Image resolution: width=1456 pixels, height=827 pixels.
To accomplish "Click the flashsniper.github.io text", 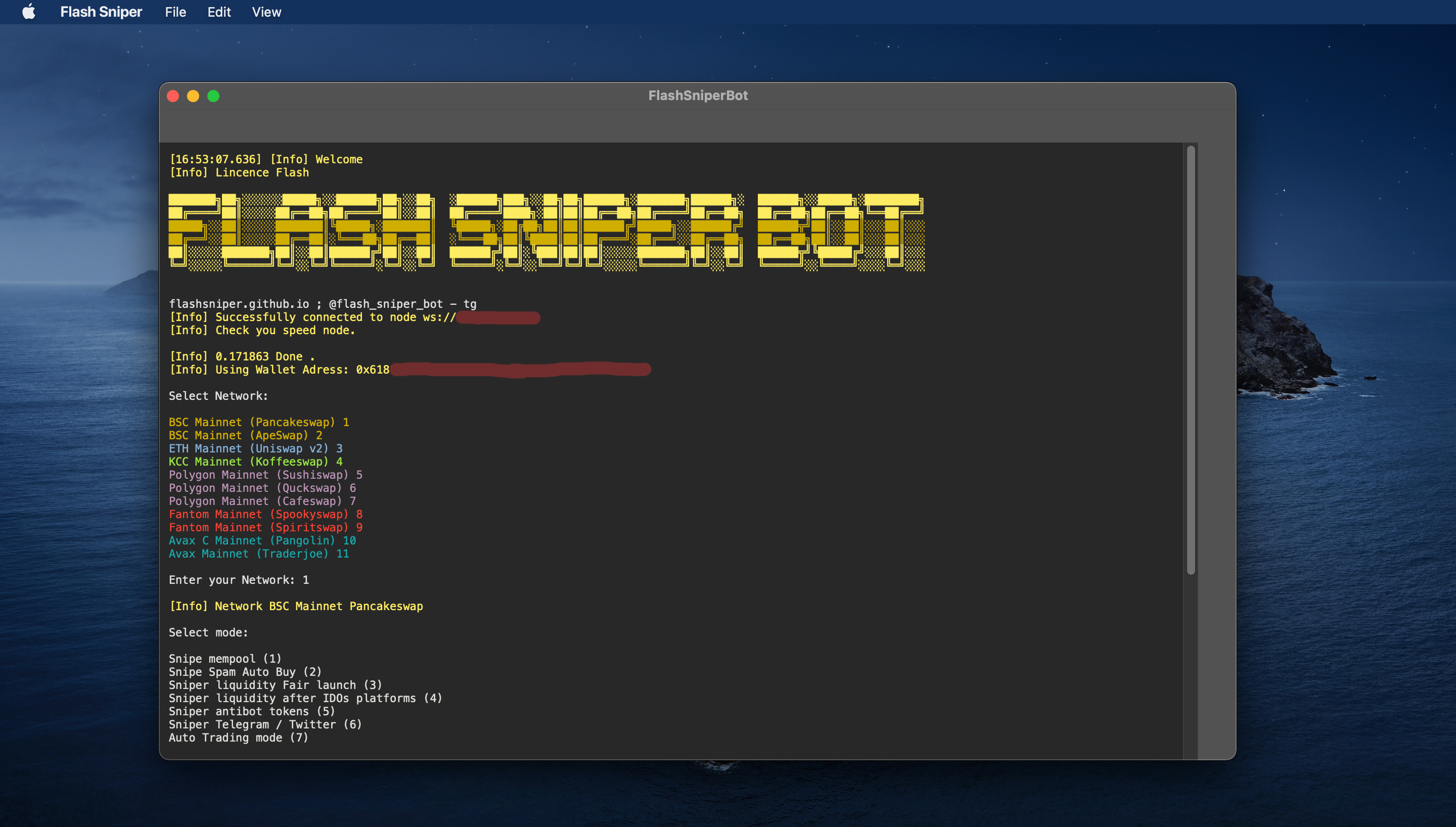I will pyautogui.click(x=239, y=304).
